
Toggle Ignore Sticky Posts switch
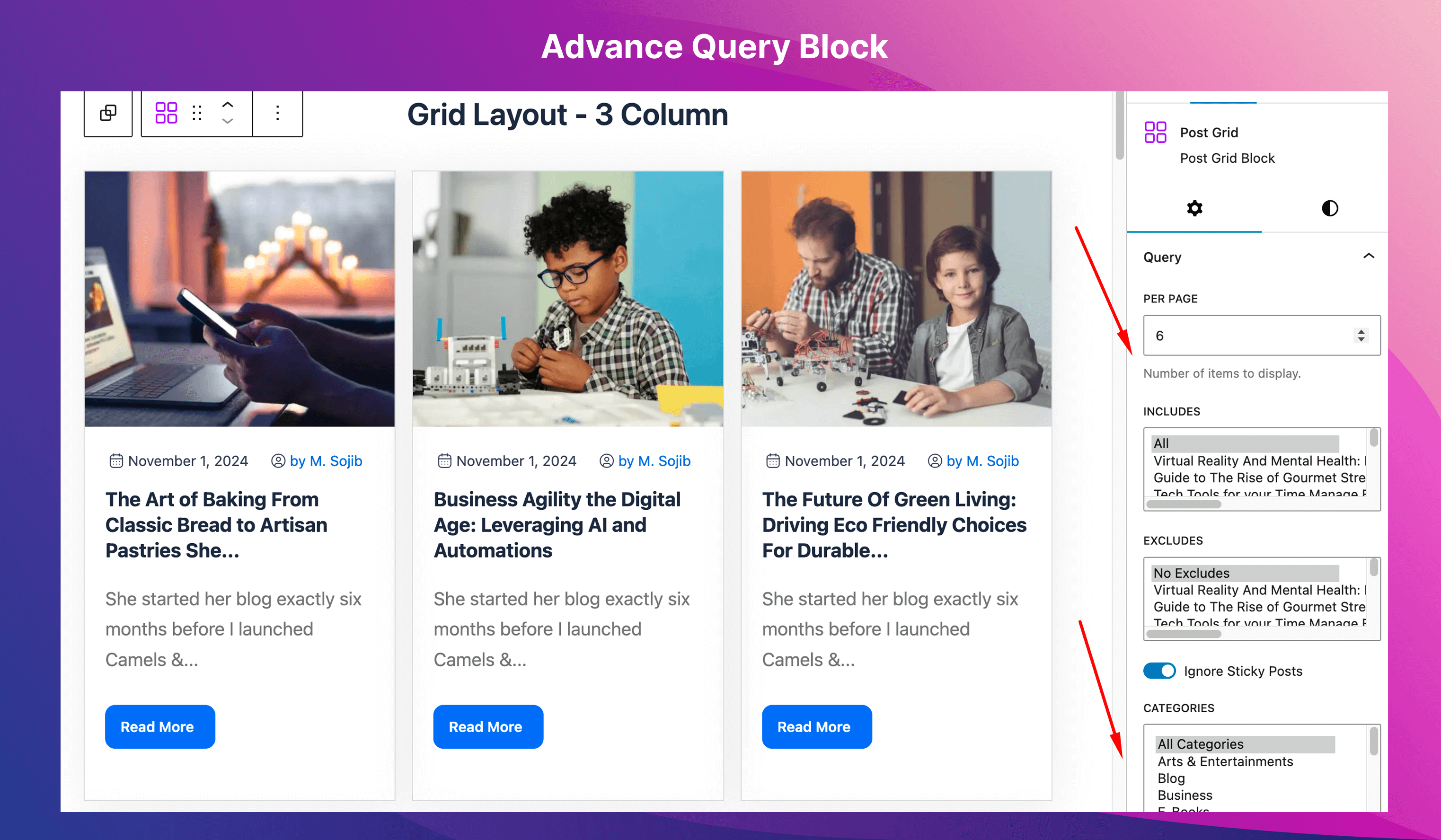1159,671
